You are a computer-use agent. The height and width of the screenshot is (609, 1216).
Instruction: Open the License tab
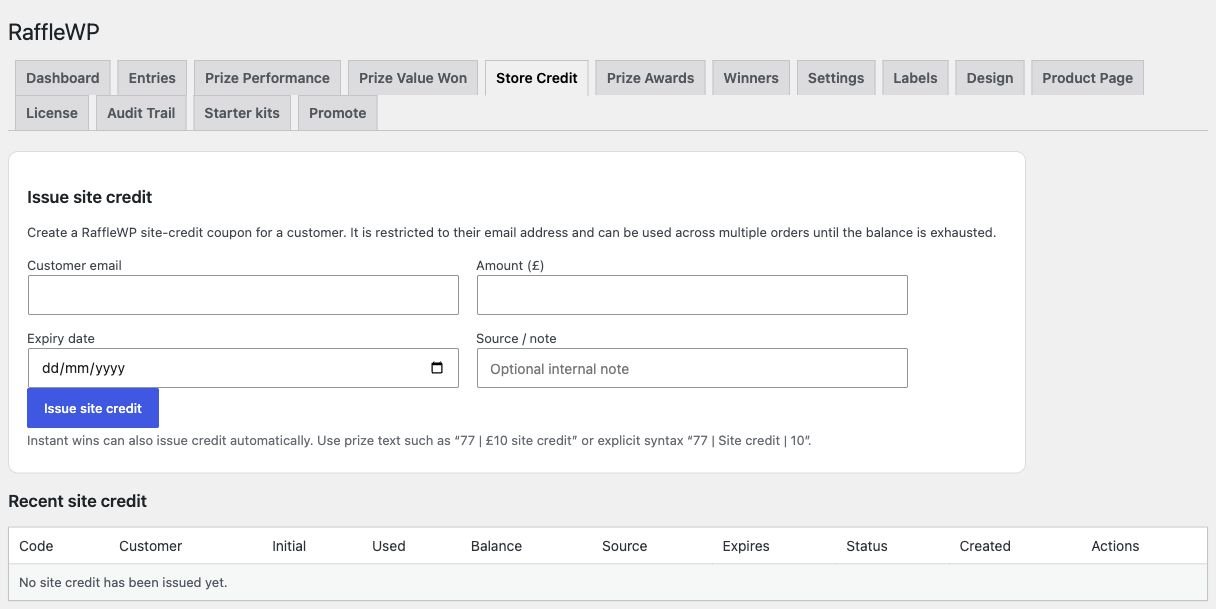tap(52, 113)
